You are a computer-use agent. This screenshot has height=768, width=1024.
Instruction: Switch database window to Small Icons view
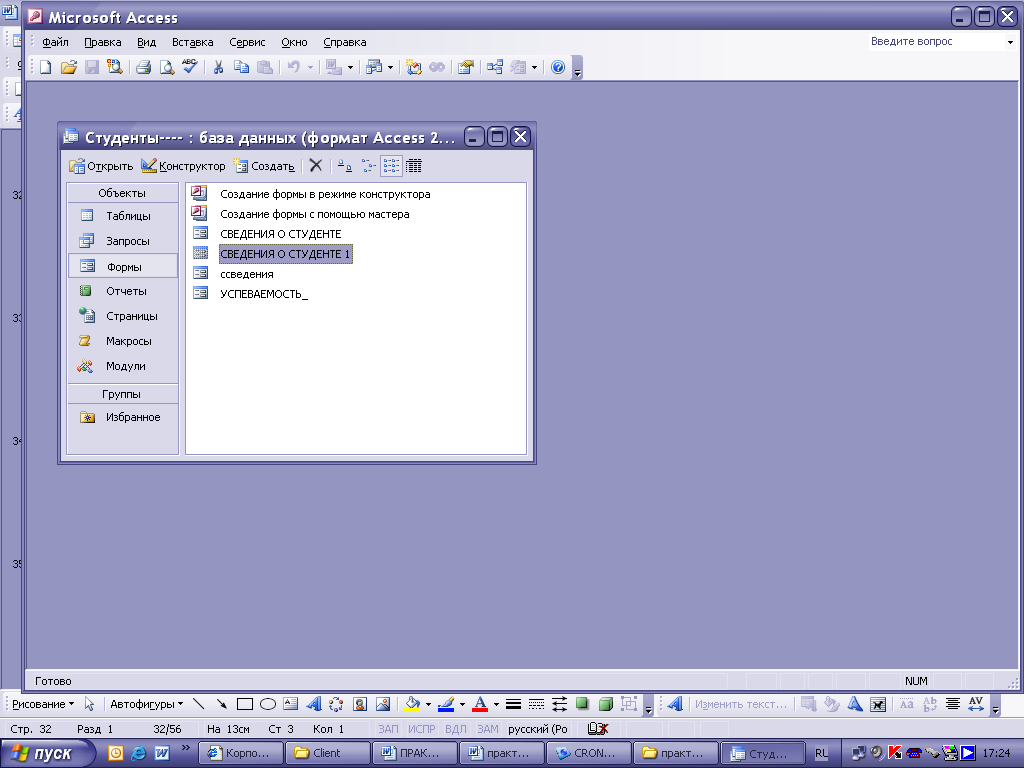(368, 166)
